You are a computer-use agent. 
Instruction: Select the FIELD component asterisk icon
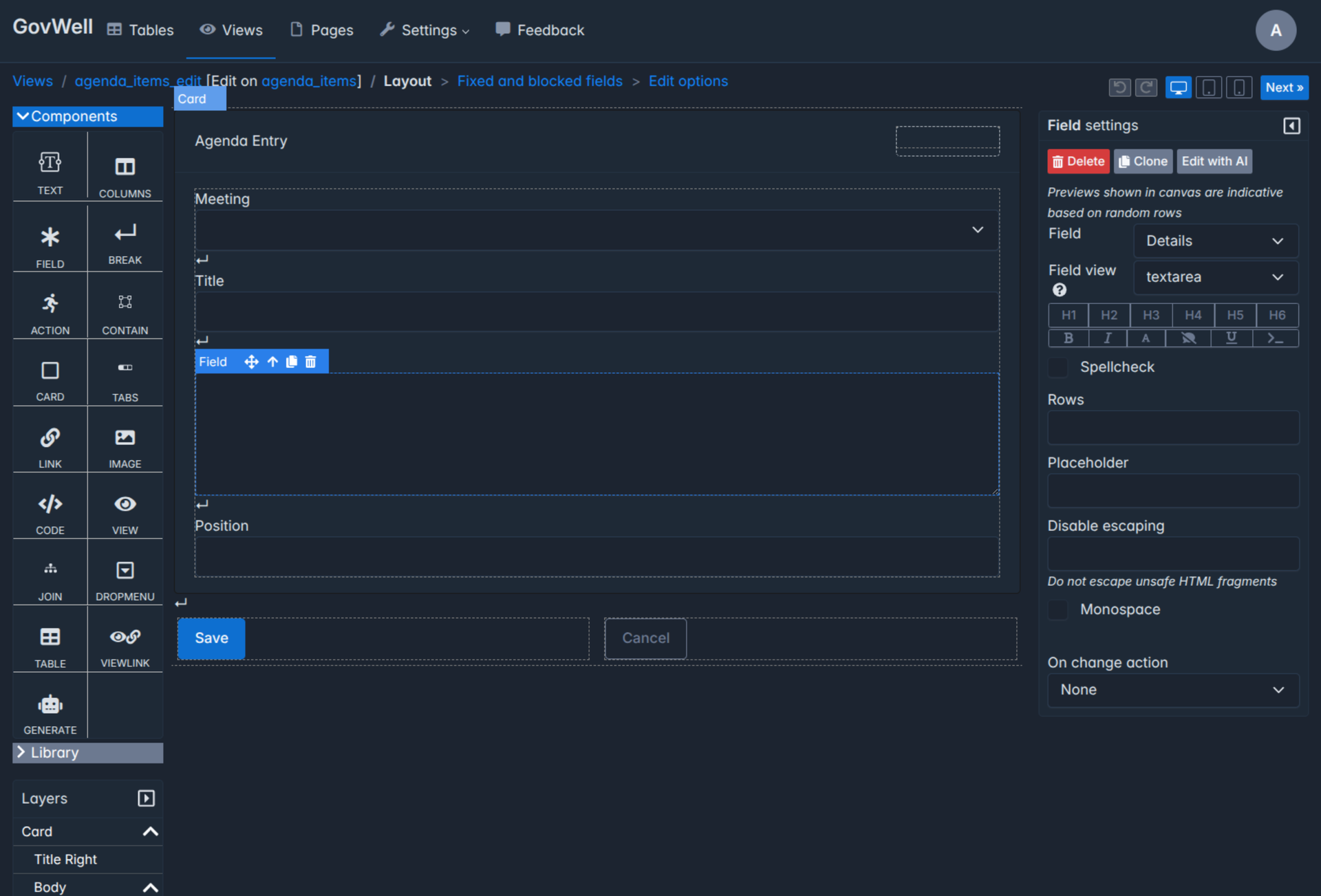click(50, 237)
